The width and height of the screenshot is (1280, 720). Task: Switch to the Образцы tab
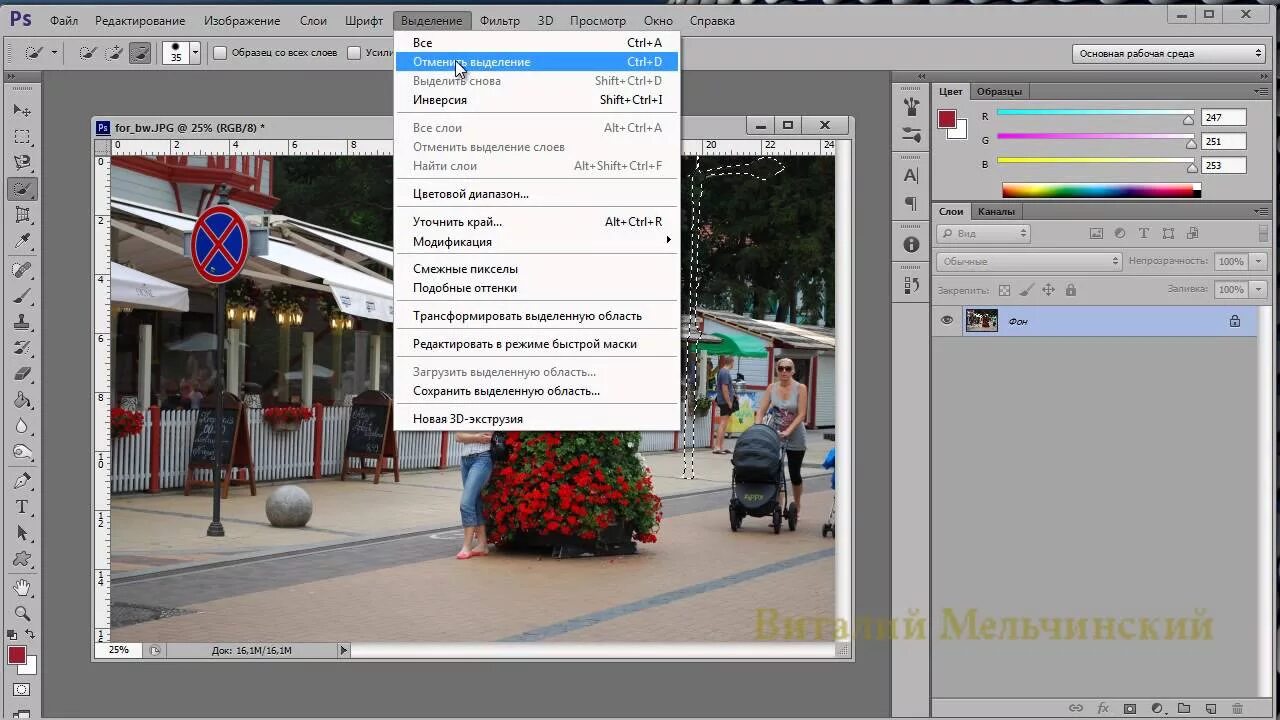(999, 91)
